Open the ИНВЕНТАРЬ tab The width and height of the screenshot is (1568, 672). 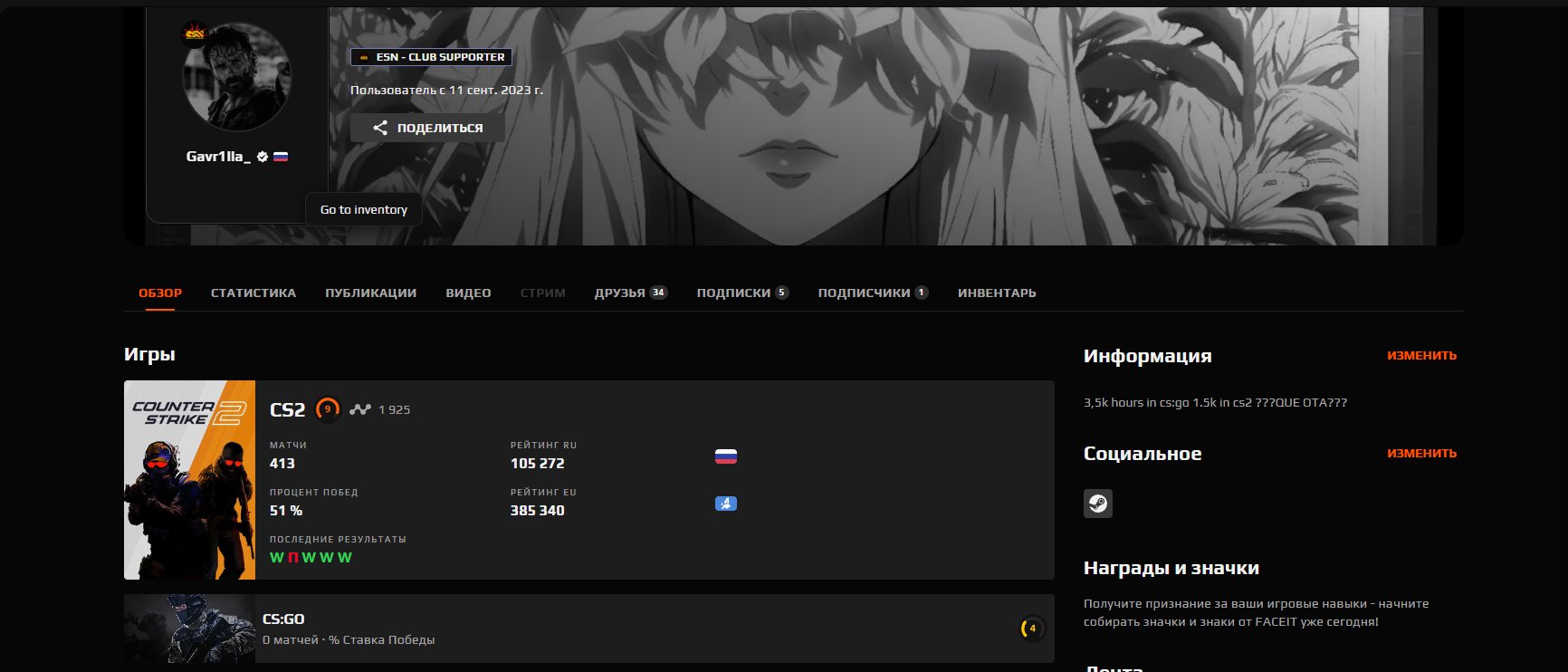(997, 293)
